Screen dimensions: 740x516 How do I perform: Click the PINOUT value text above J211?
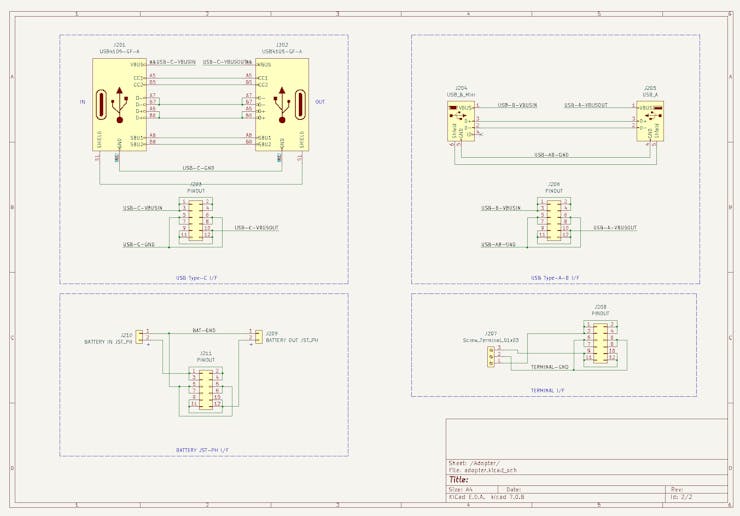click(206, 360)
